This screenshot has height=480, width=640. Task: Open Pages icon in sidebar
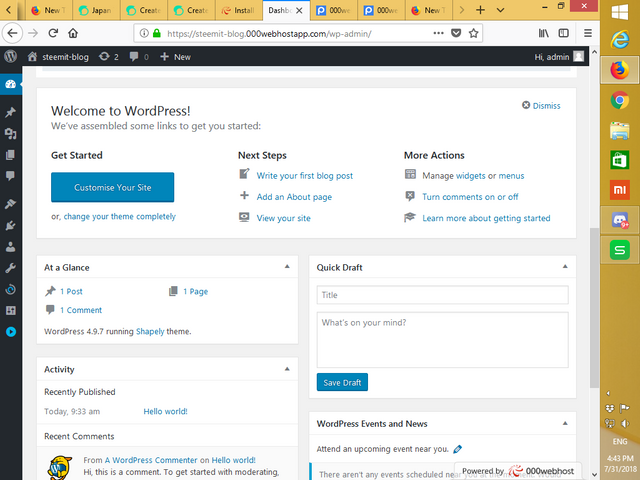point(11,155)
